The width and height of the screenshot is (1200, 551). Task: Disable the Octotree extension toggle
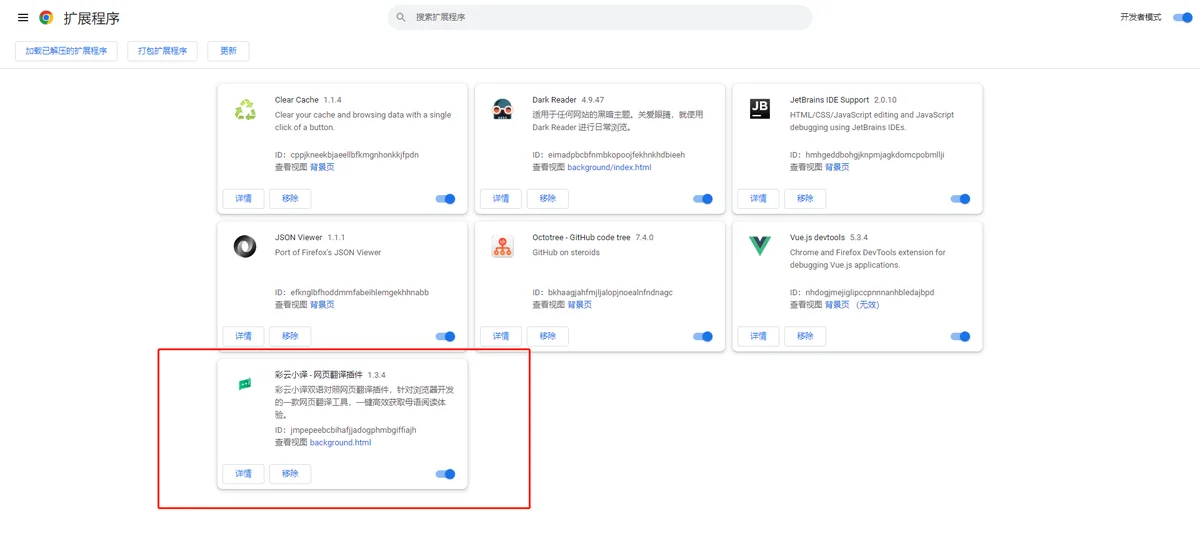tap(703, 336)
